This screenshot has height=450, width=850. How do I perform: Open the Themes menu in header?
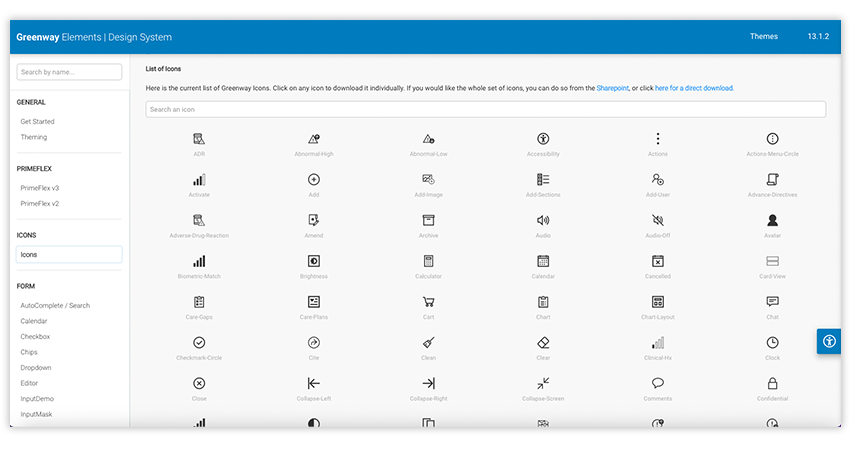[x=763, y=37]
